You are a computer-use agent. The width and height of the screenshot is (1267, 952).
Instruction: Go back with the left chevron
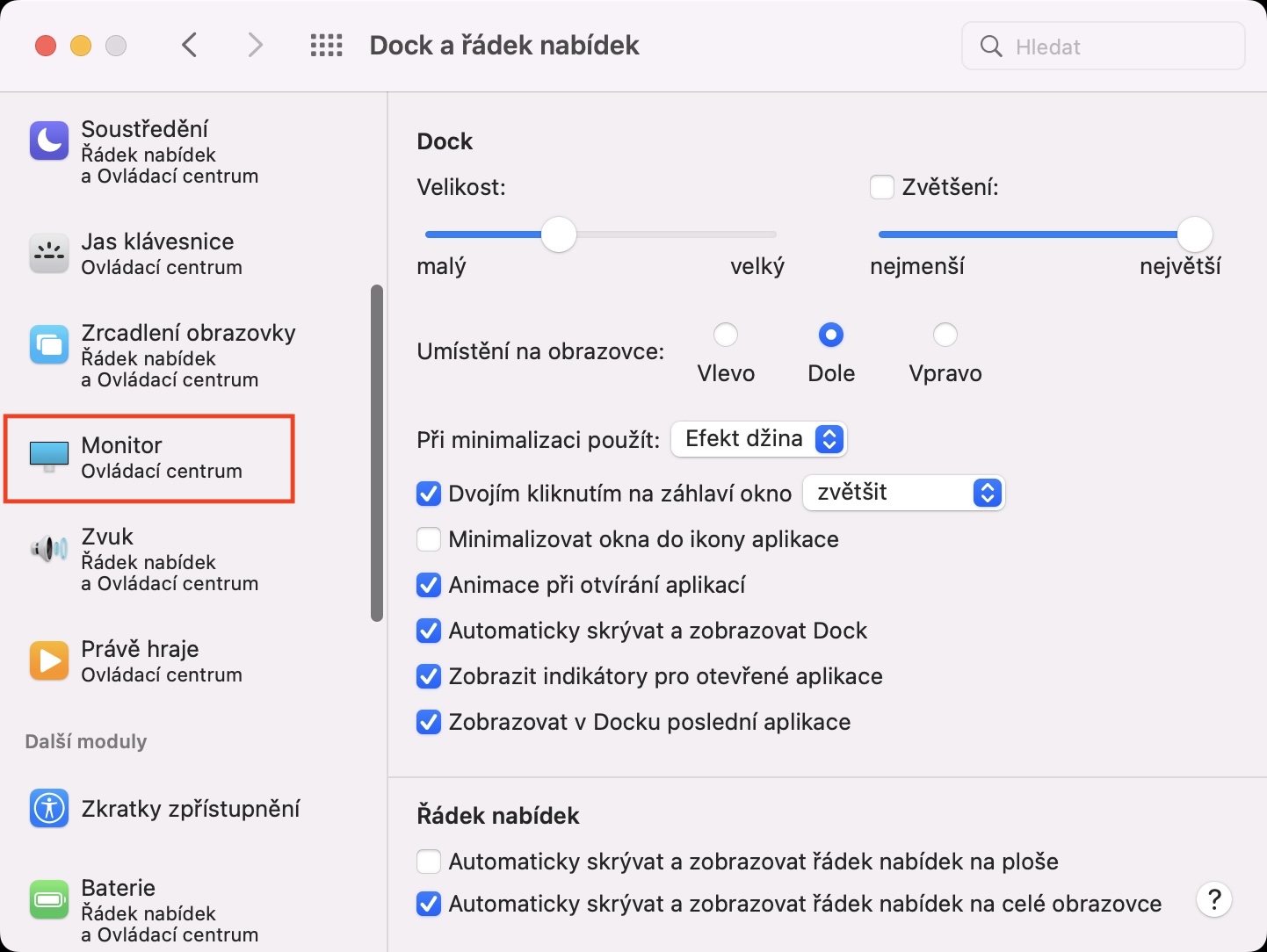tap(190, 46)
